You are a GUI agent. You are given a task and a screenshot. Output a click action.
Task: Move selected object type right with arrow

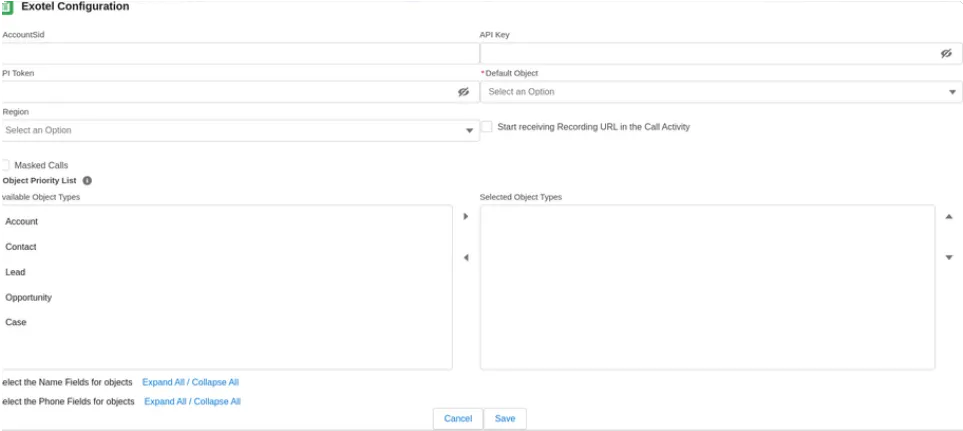[466, 216]
